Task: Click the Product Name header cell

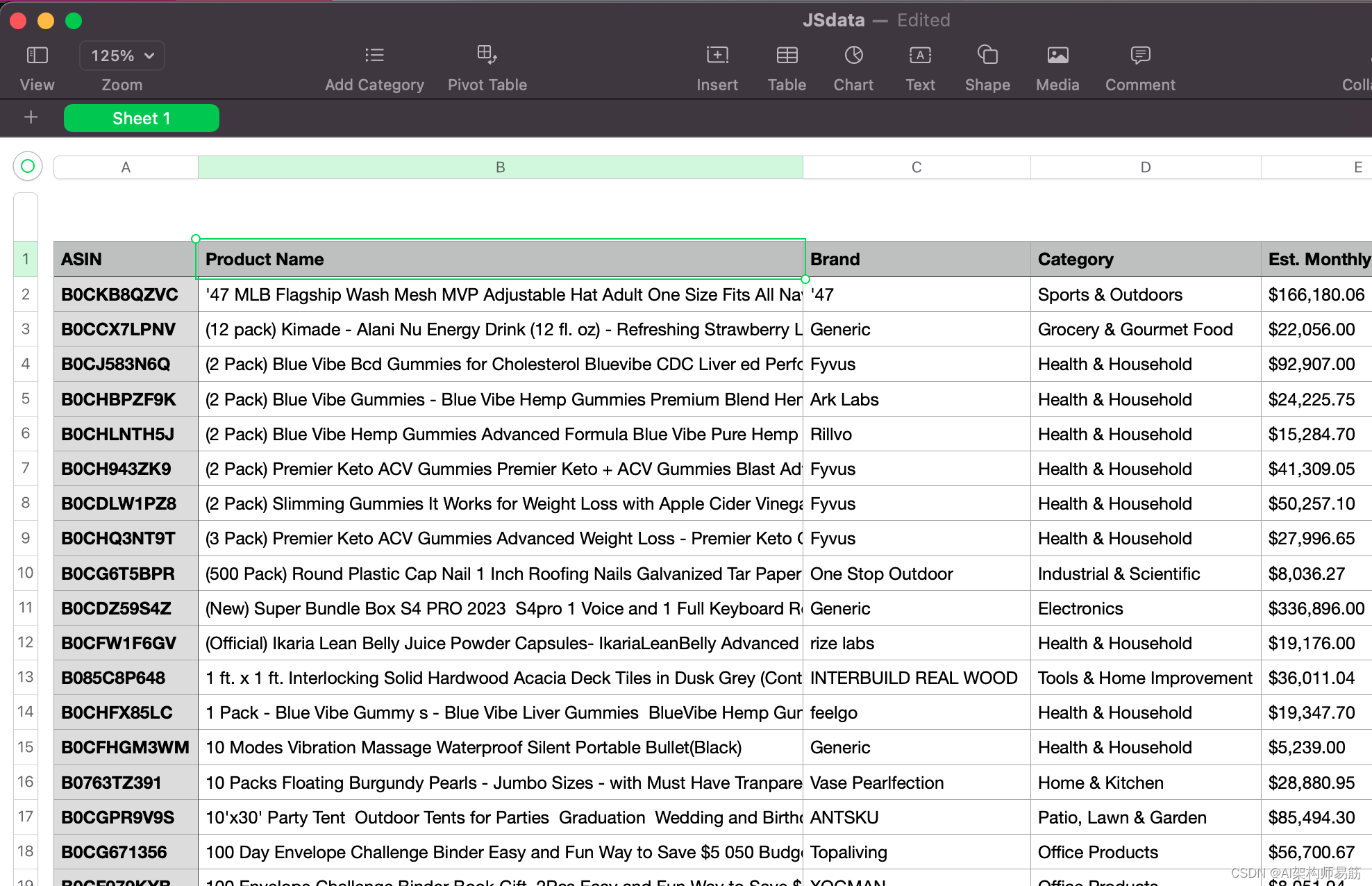Action: tap(500, 259)
